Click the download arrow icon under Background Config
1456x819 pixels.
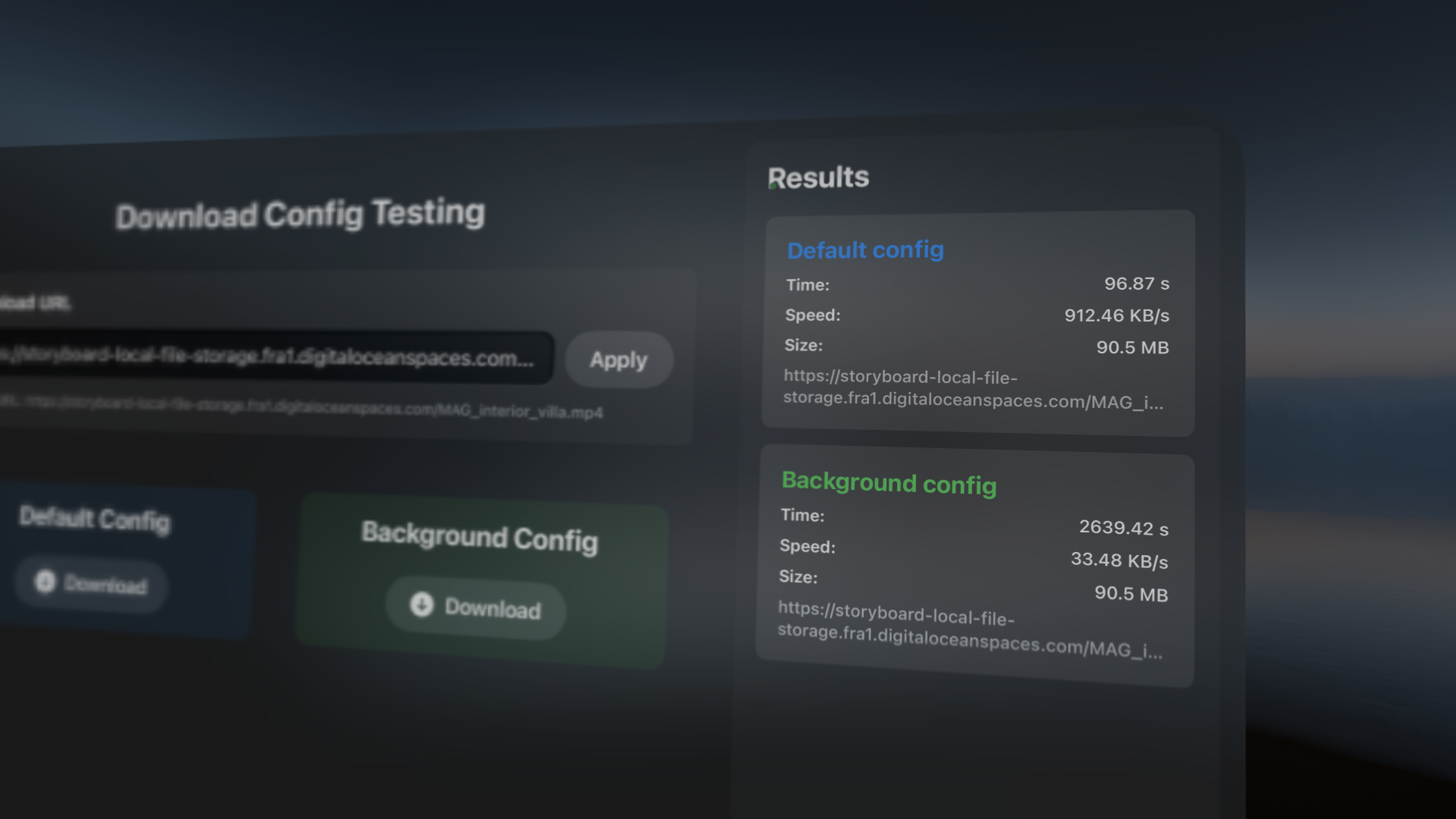click(x=422, y=604)
